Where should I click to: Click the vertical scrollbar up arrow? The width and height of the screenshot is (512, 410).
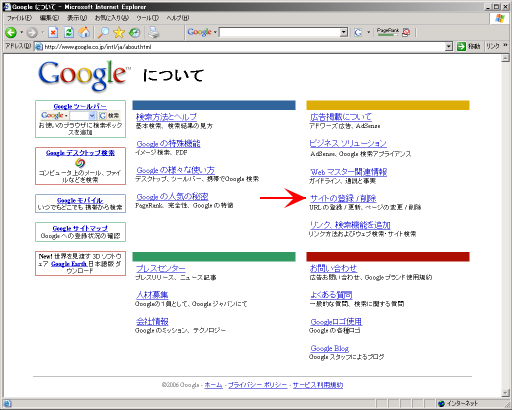[505, 58]
